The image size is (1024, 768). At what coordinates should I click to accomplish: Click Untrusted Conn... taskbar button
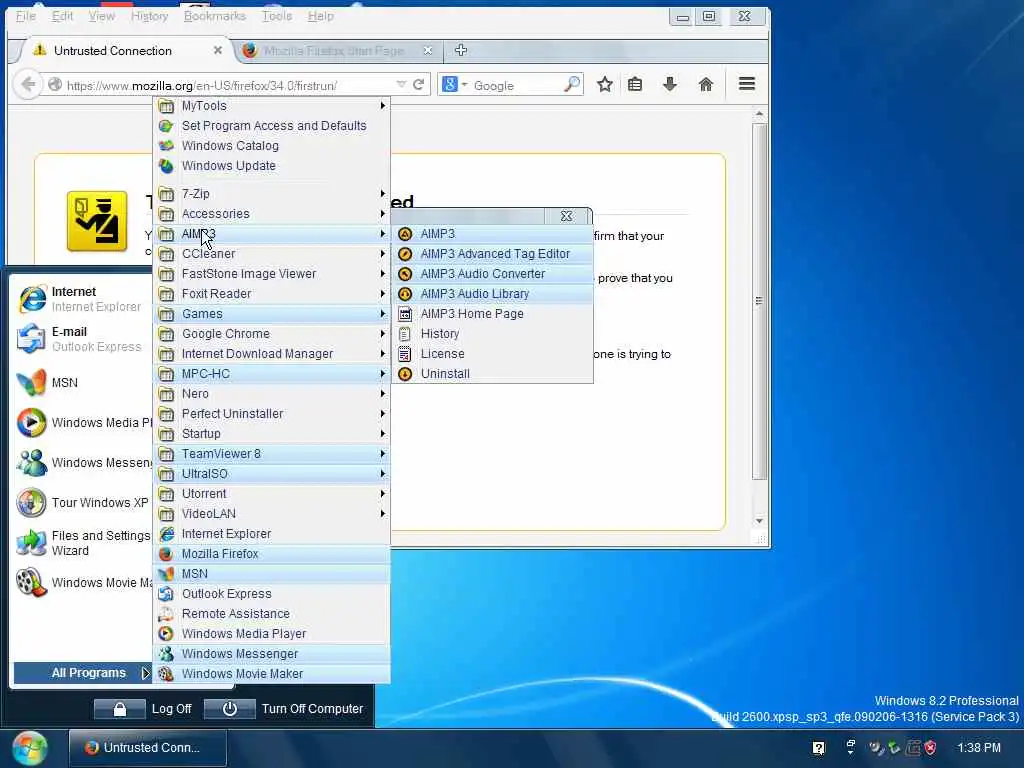pos(148,748)
